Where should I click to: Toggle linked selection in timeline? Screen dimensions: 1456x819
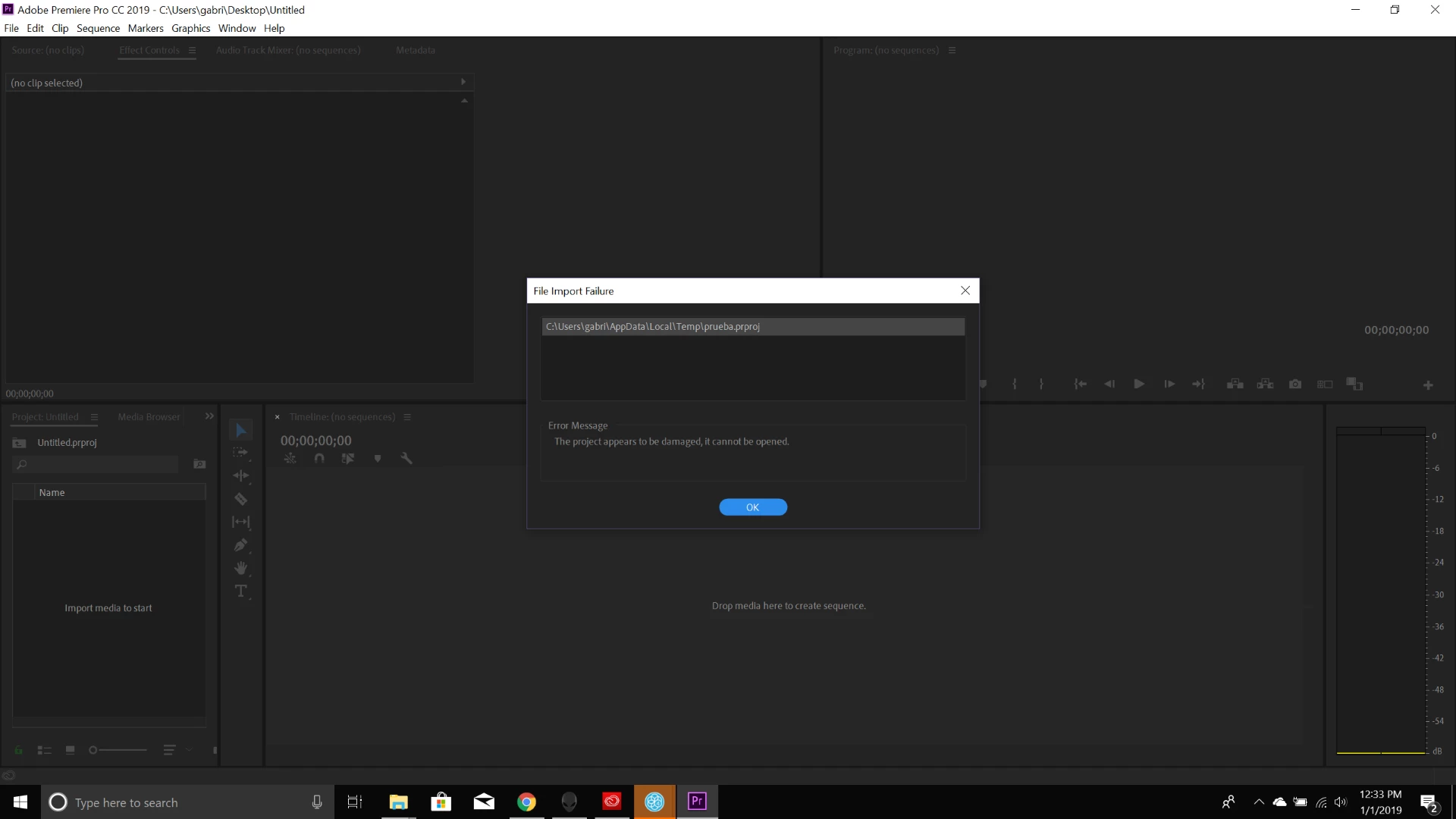tap(348, 458)
